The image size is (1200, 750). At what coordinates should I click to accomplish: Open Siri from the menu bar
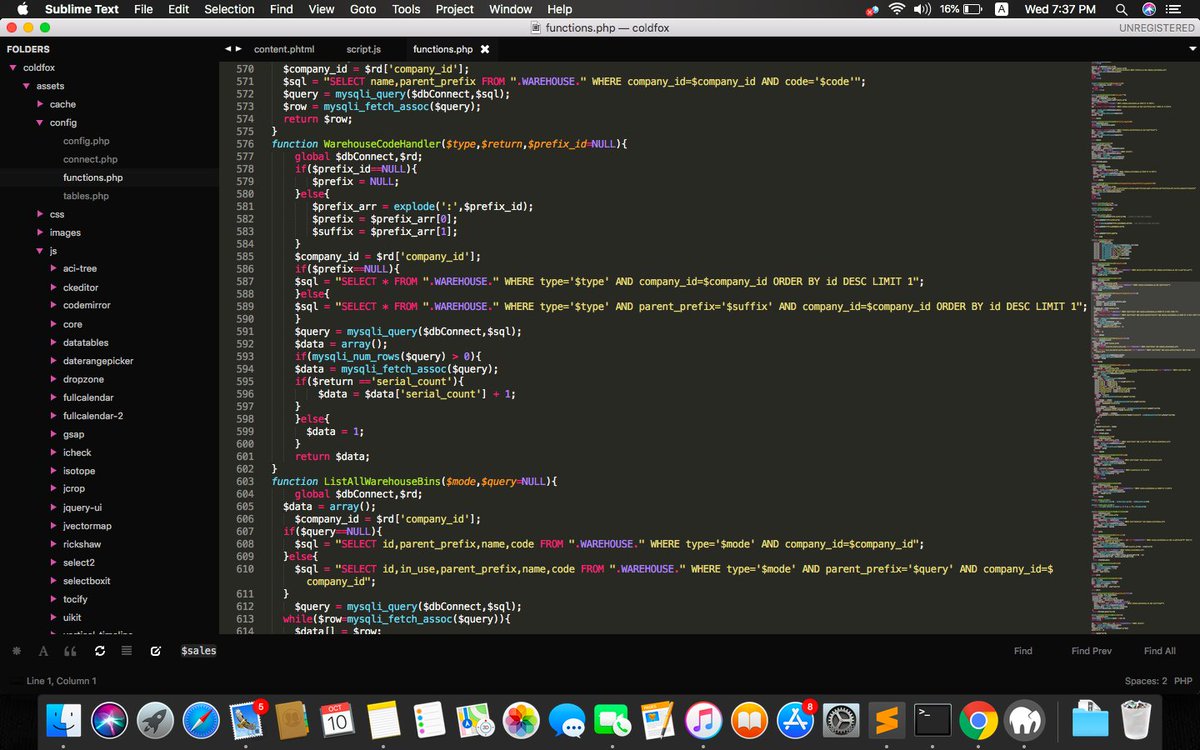pos(1149,9)
